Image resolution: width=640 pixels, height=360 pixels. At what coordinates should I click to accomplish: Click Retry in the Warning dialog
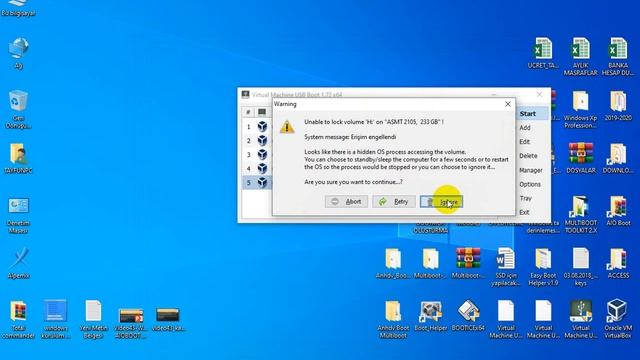[394, 202]
